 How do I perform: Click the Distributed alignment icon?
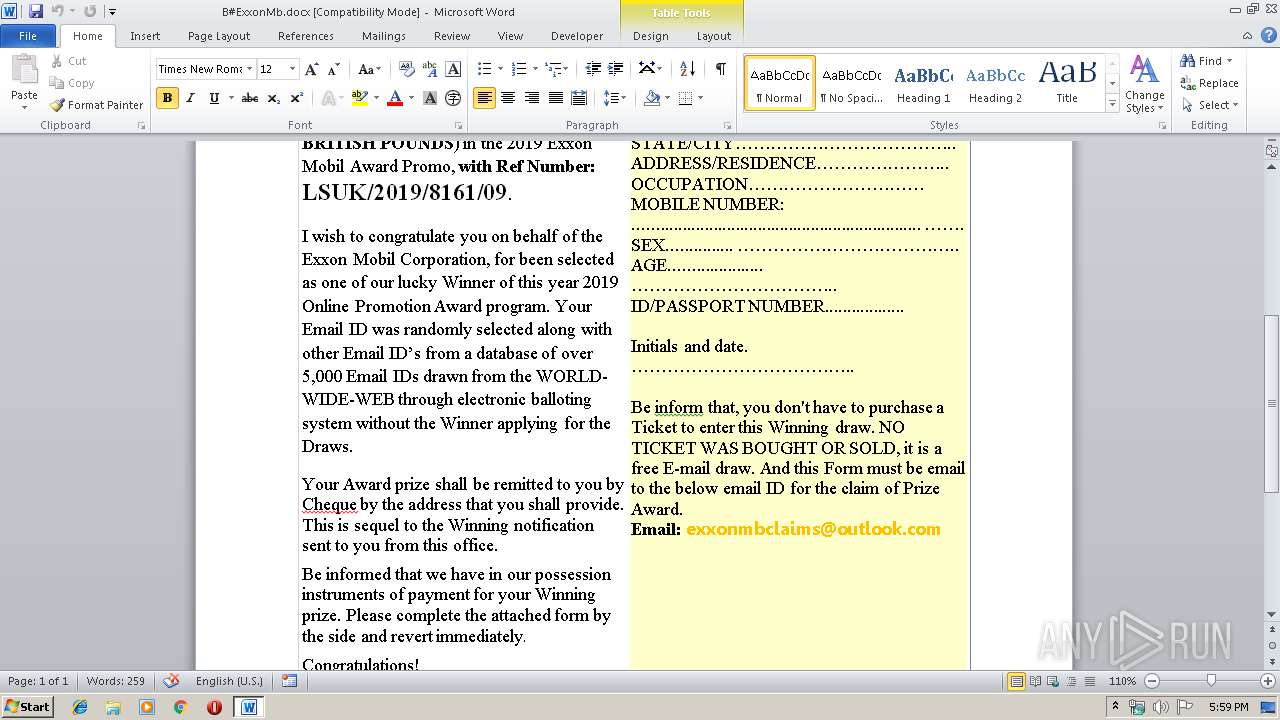pyautogui.click(x=579, y=98)
